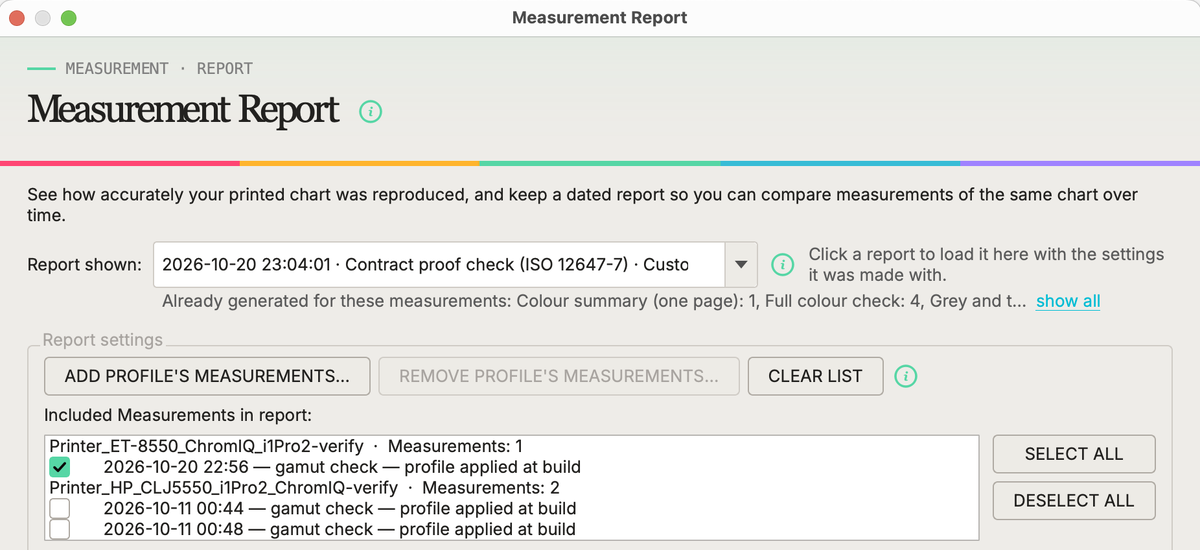Click the Deselect All button
1200x550 pixels.
1074,501
